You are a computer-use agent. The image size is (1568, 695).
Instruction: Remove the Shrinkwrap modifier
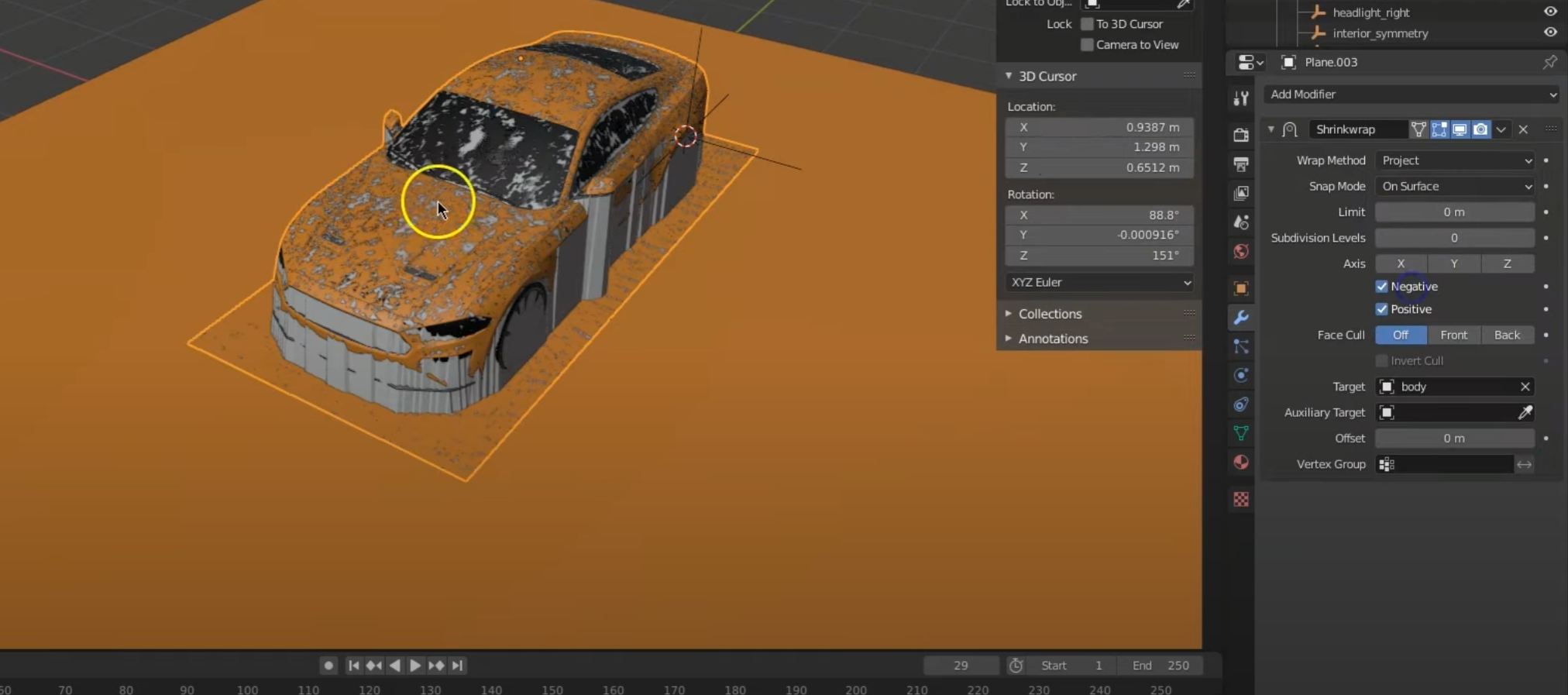coord(1523,129)
